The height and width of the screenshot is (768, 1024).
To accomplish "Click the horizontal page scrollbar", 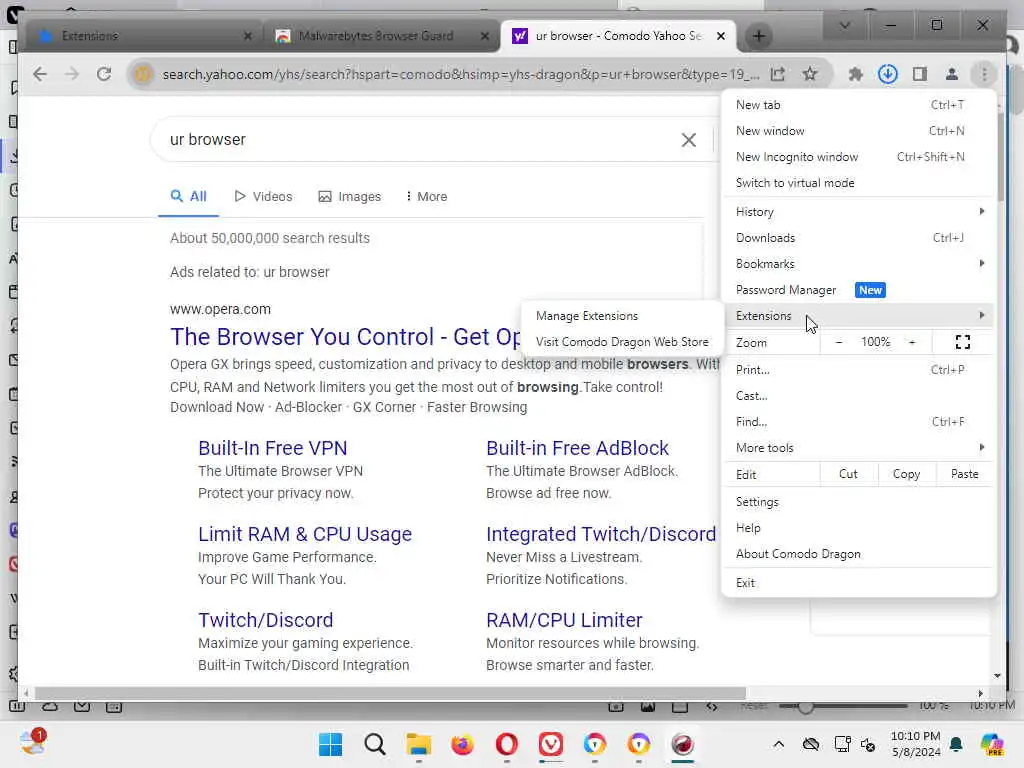I will tap(390, 694).
